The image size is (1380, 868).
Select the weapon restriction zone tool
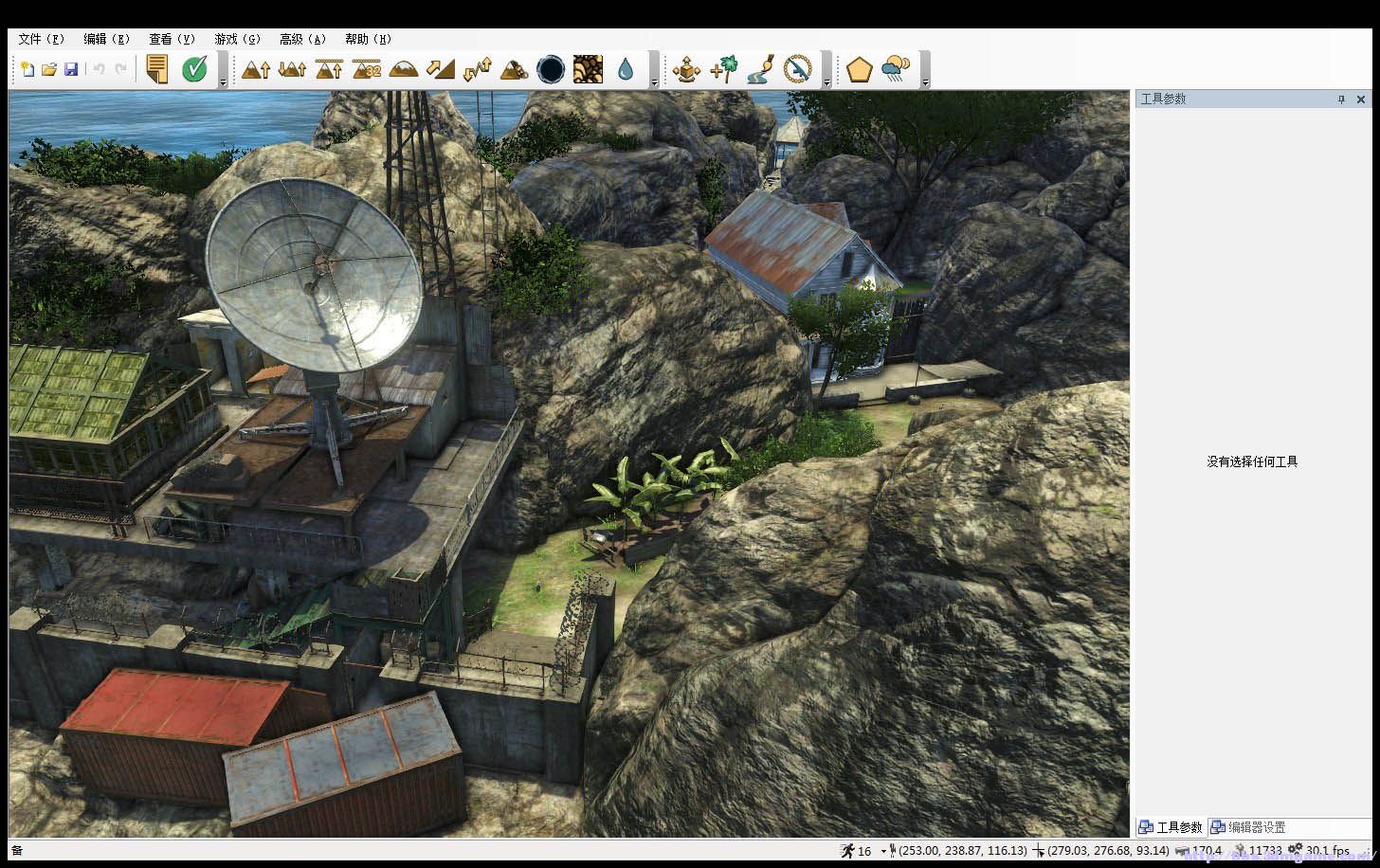point(797,69)
